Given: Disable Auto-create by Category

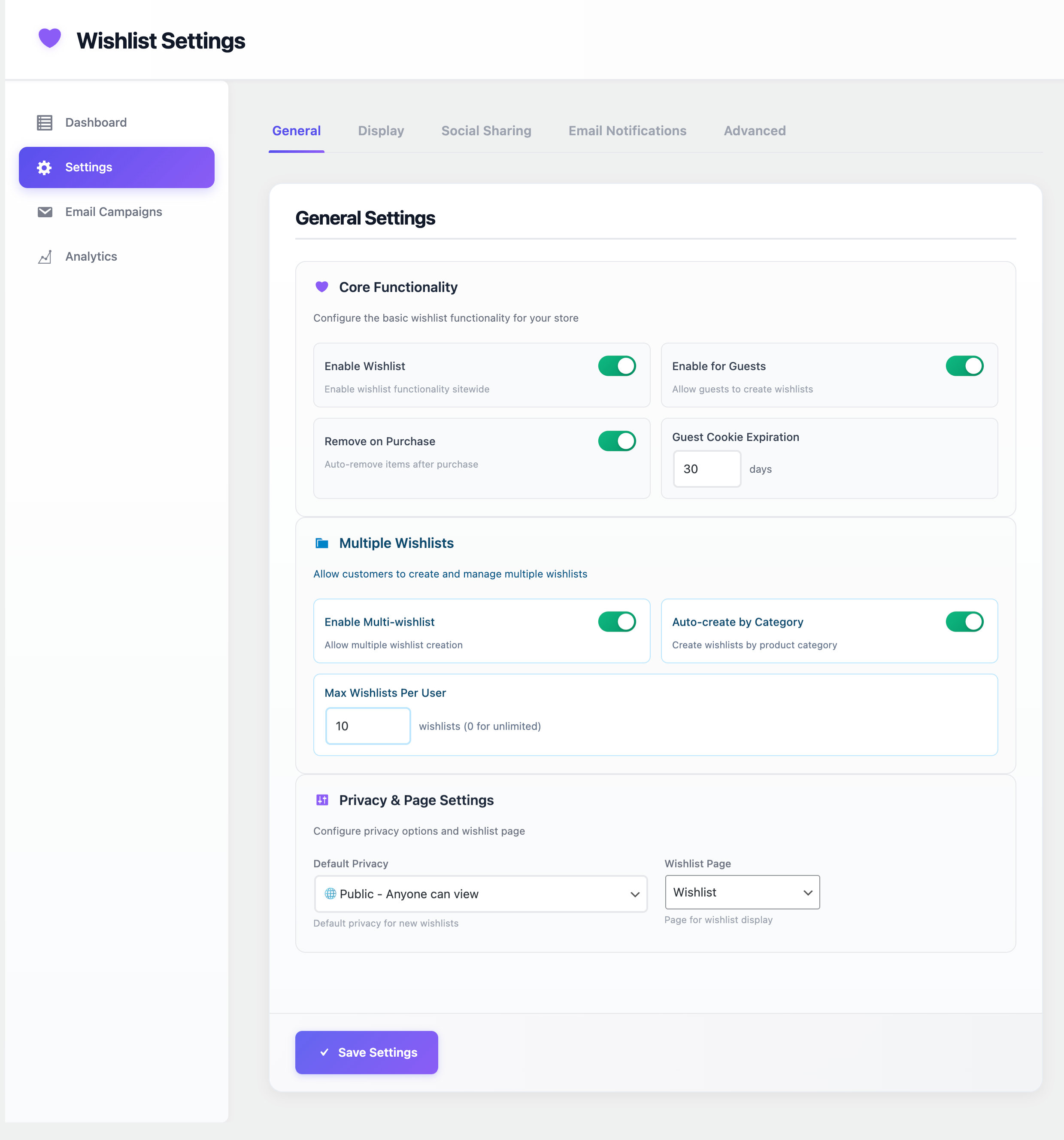Looking at the screenshot, I should pos(965,622).
